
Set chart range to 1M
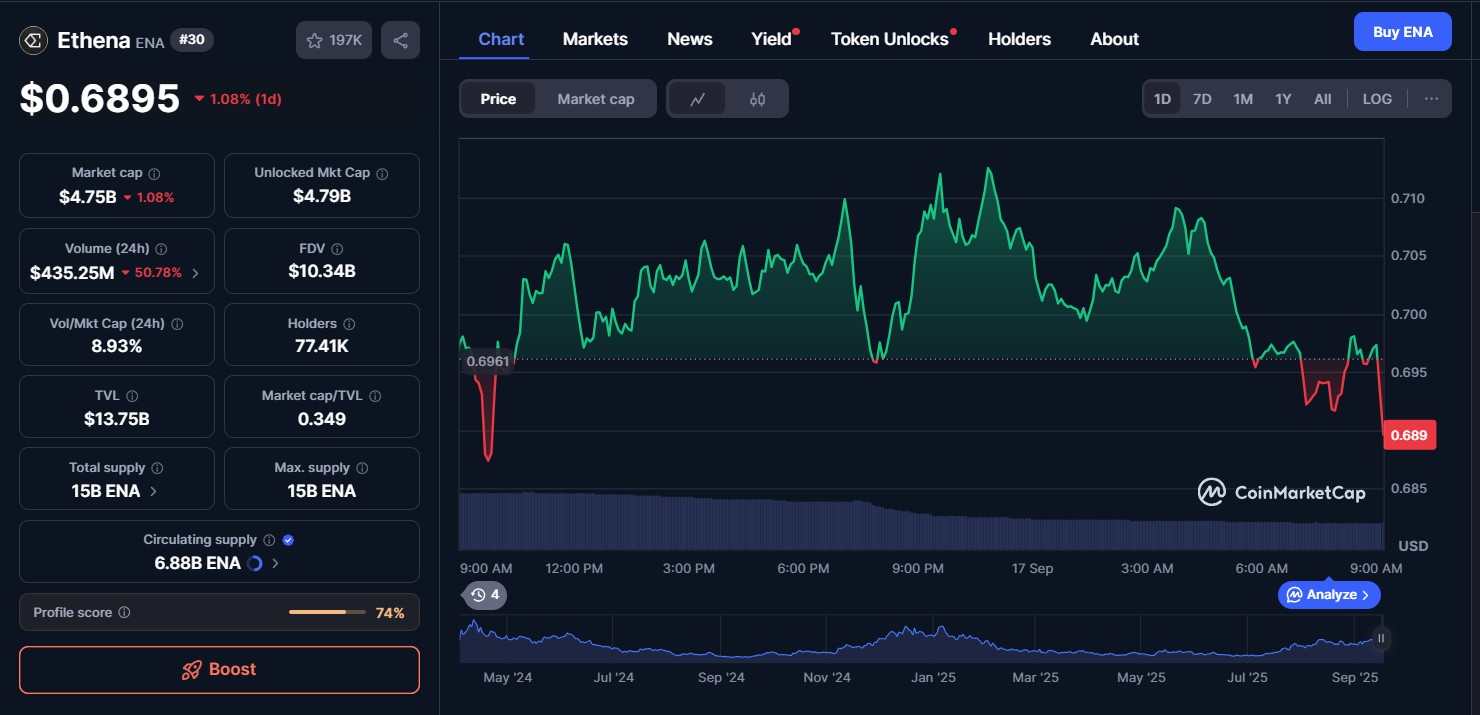1243,99
